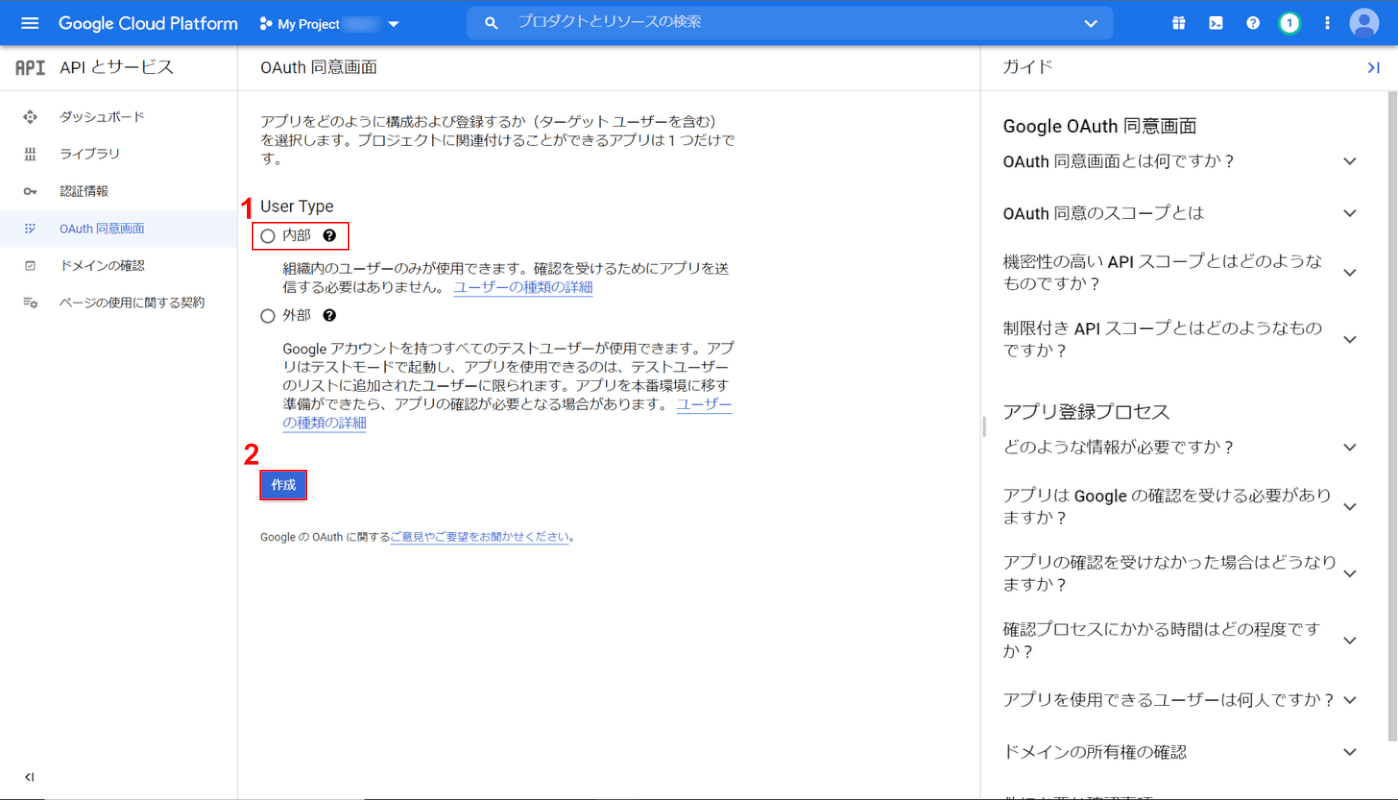Open the gift free trial icon
The image size is (1398, 800).
click(x=1179, y=23)
